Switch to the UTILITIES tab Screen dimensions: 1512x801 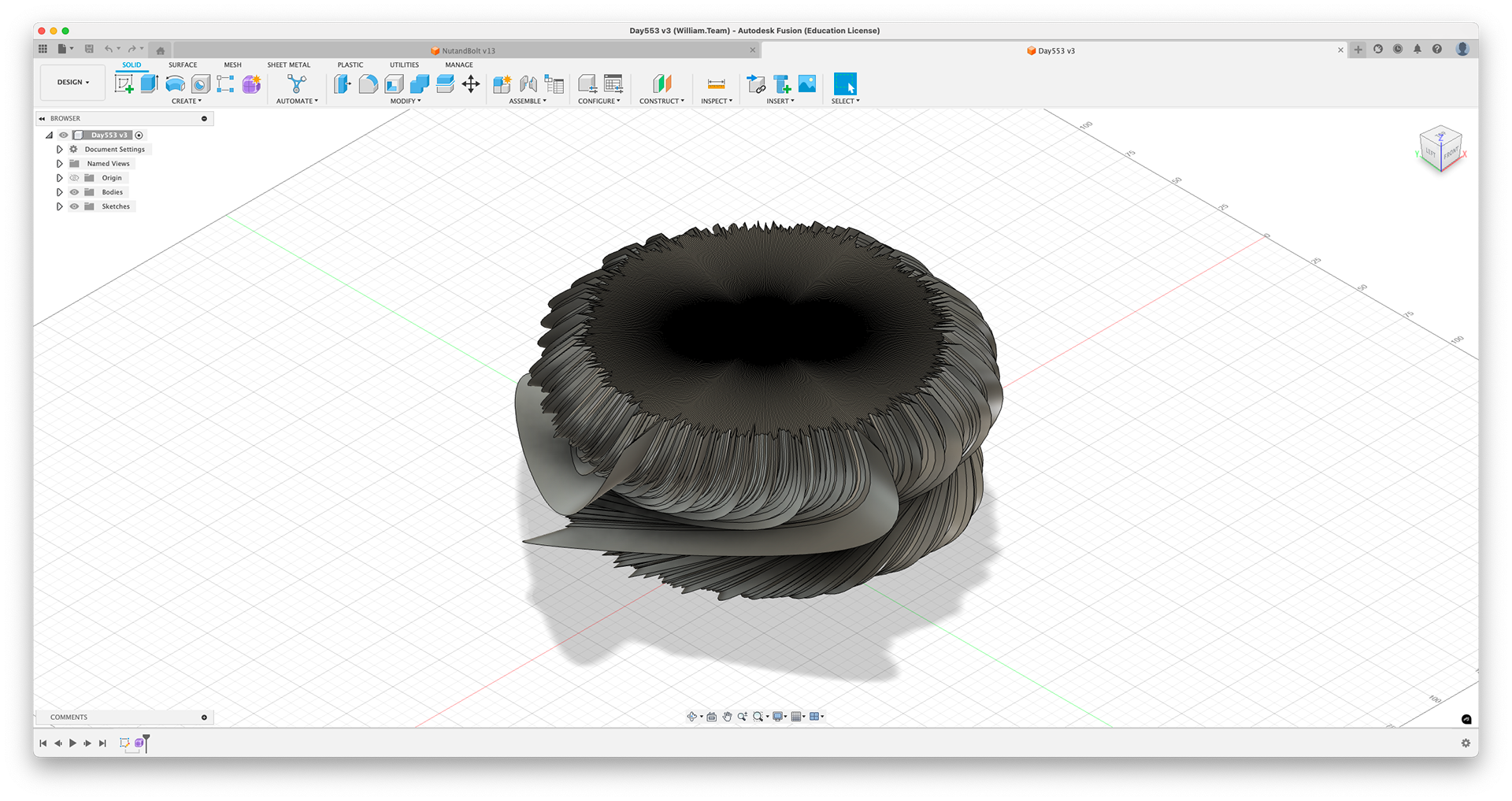[x=404, y=65]
